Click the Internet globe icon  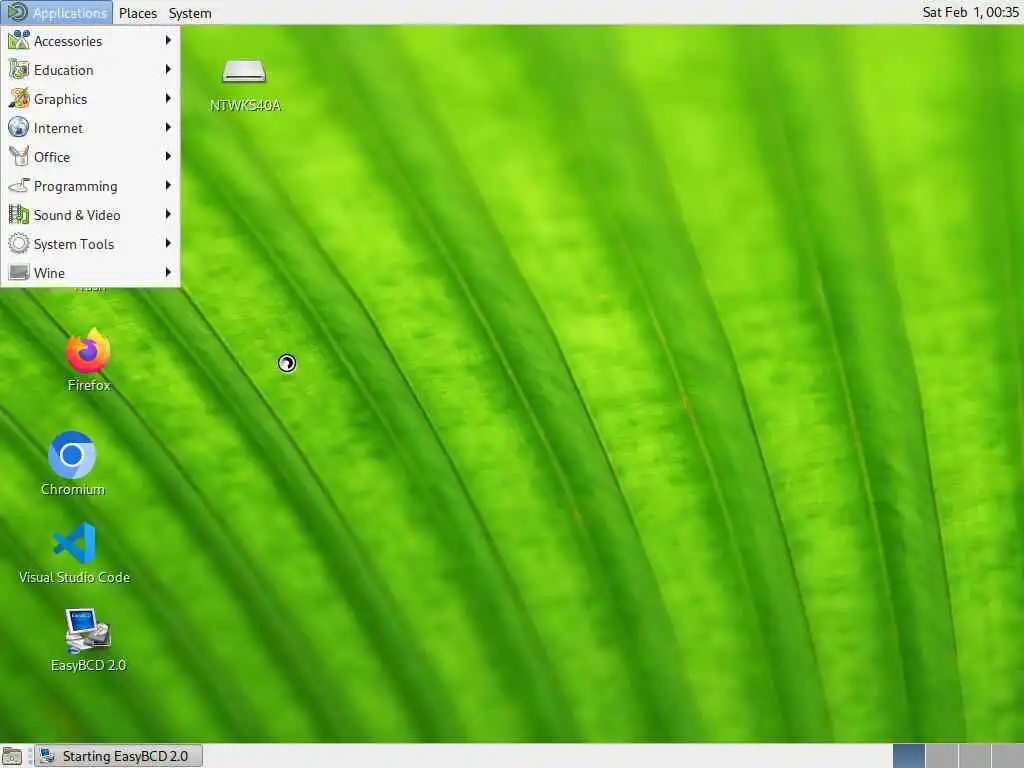click(18, 127)
